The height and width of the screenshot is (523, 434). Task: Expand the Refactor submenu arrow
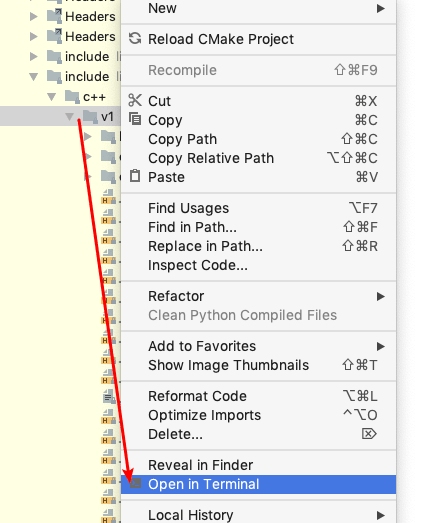pyautogui.click(x=381, y=296)
